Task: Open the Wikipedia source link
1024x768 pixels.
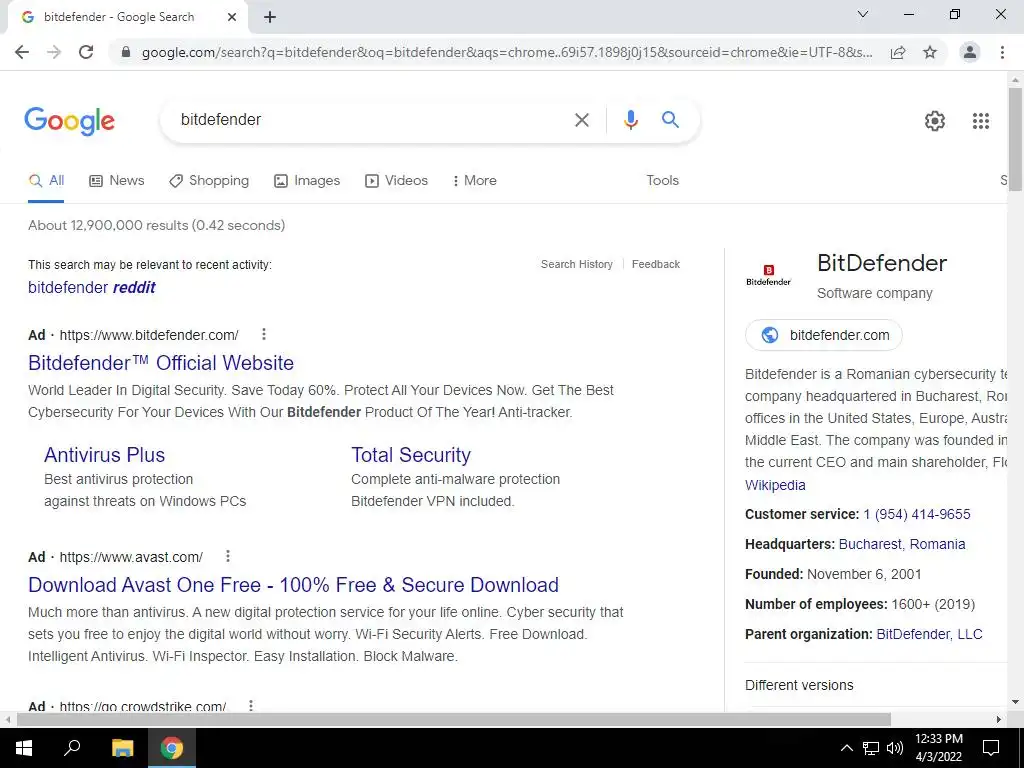Action: 775,485
